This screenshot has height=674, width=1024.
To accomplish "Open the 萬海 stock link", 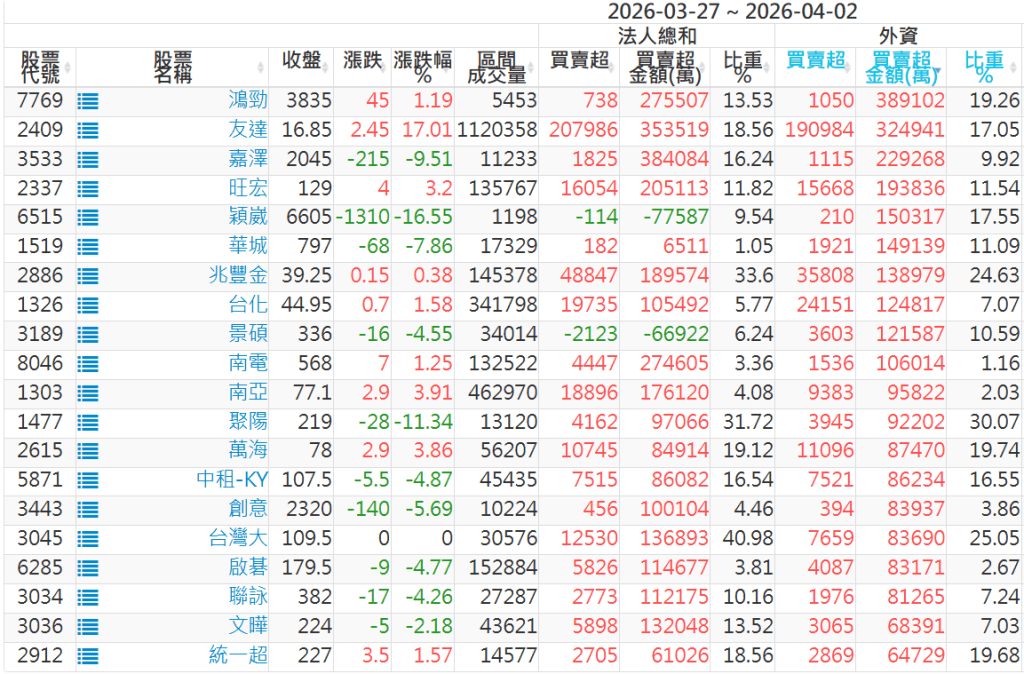I will (248, 451).
